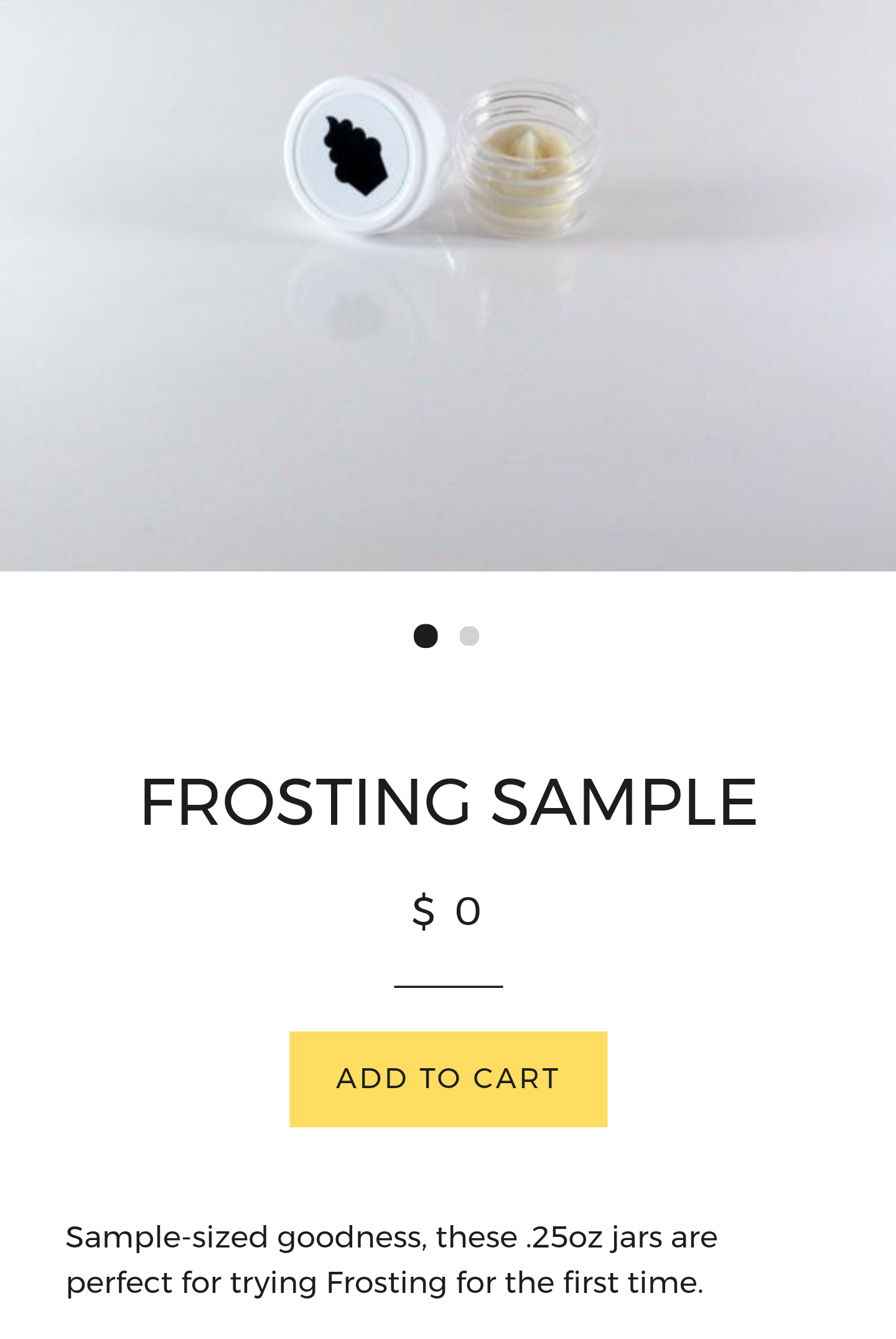896x1339 pixels.
Task: Click the sample-sized goodness description text
Action: tap(391, 1259)
